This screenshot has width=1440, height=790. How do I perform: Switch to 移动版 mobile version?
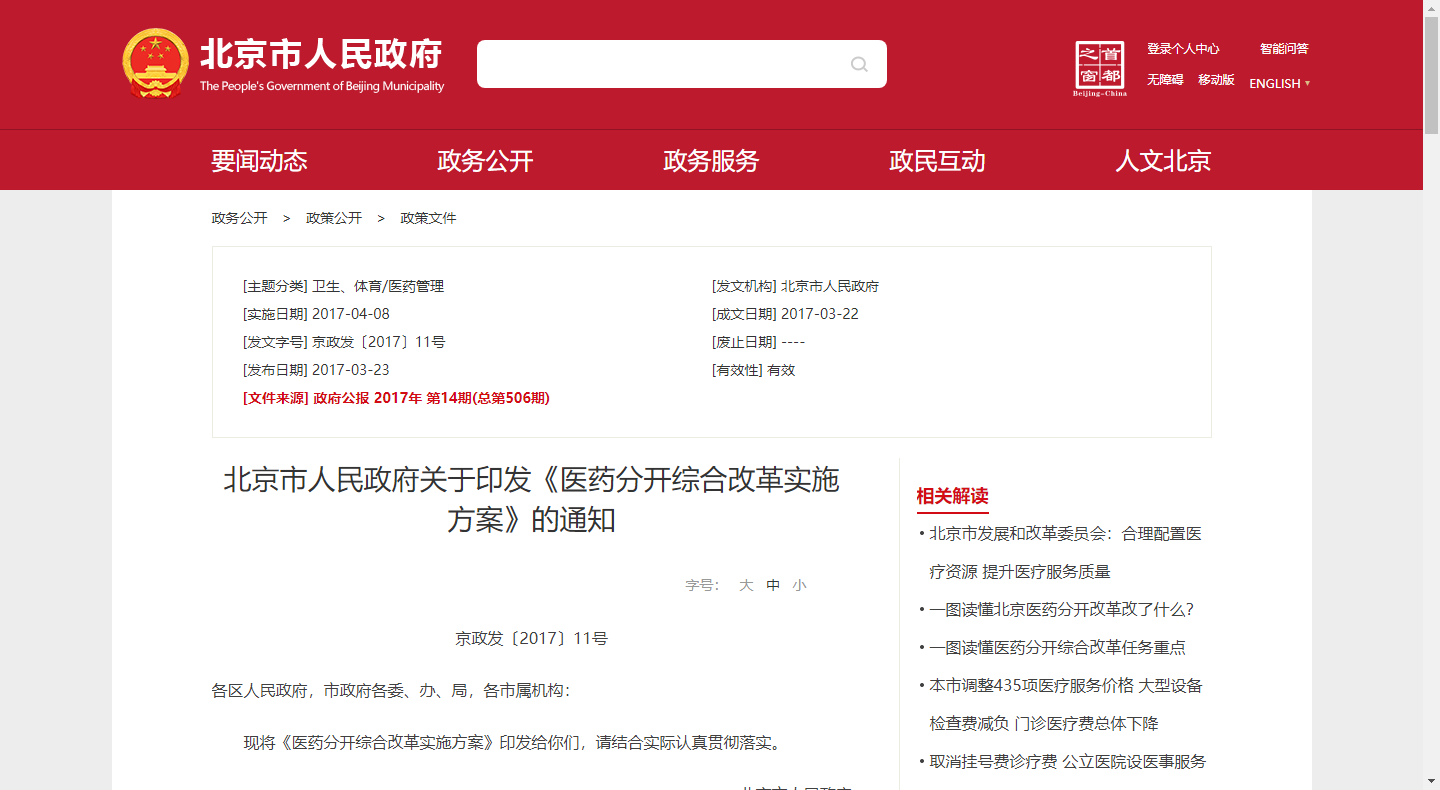click(1216, 80)
